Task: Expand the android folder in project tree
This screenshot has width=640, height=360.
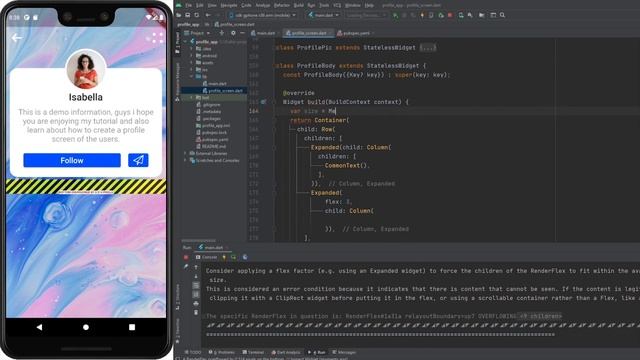Action: click(191, 56)
